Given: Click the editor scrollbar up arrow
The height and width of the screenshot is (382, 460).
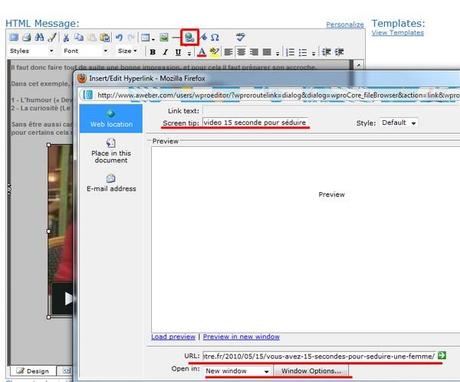Looking at the screenshot, I should (358, 64).
